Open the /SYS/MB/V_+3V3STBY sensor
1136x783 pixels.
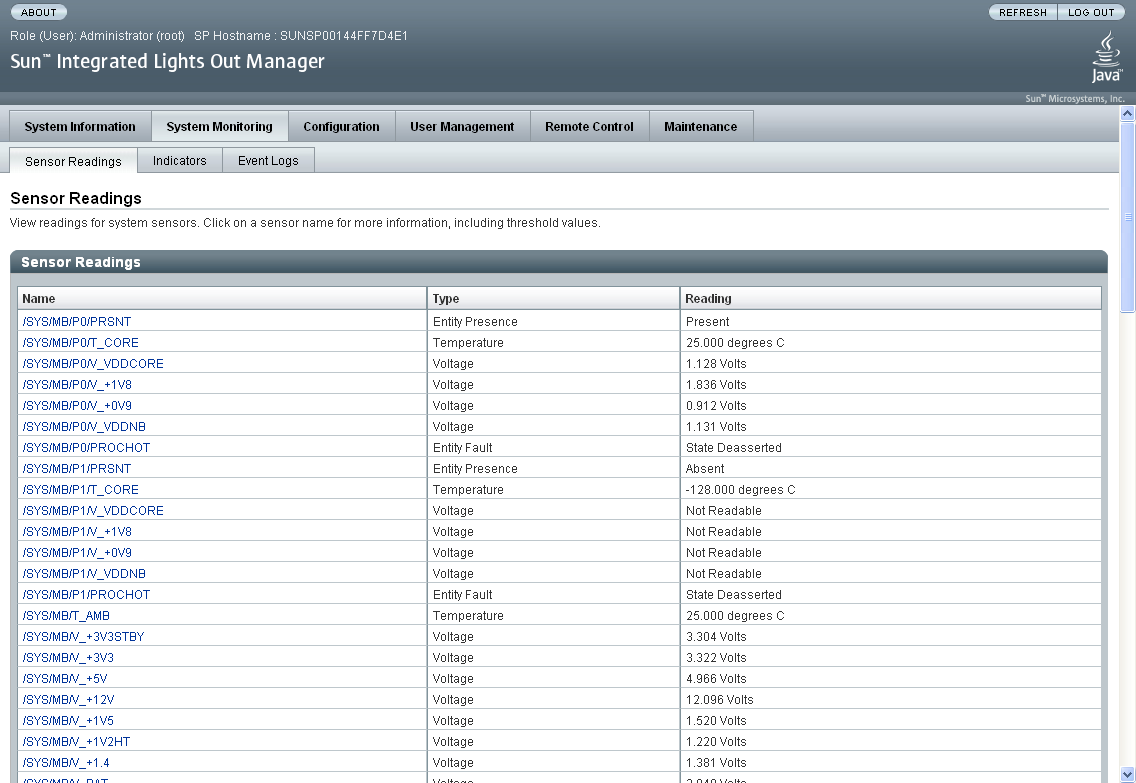[x=83, y=637]
